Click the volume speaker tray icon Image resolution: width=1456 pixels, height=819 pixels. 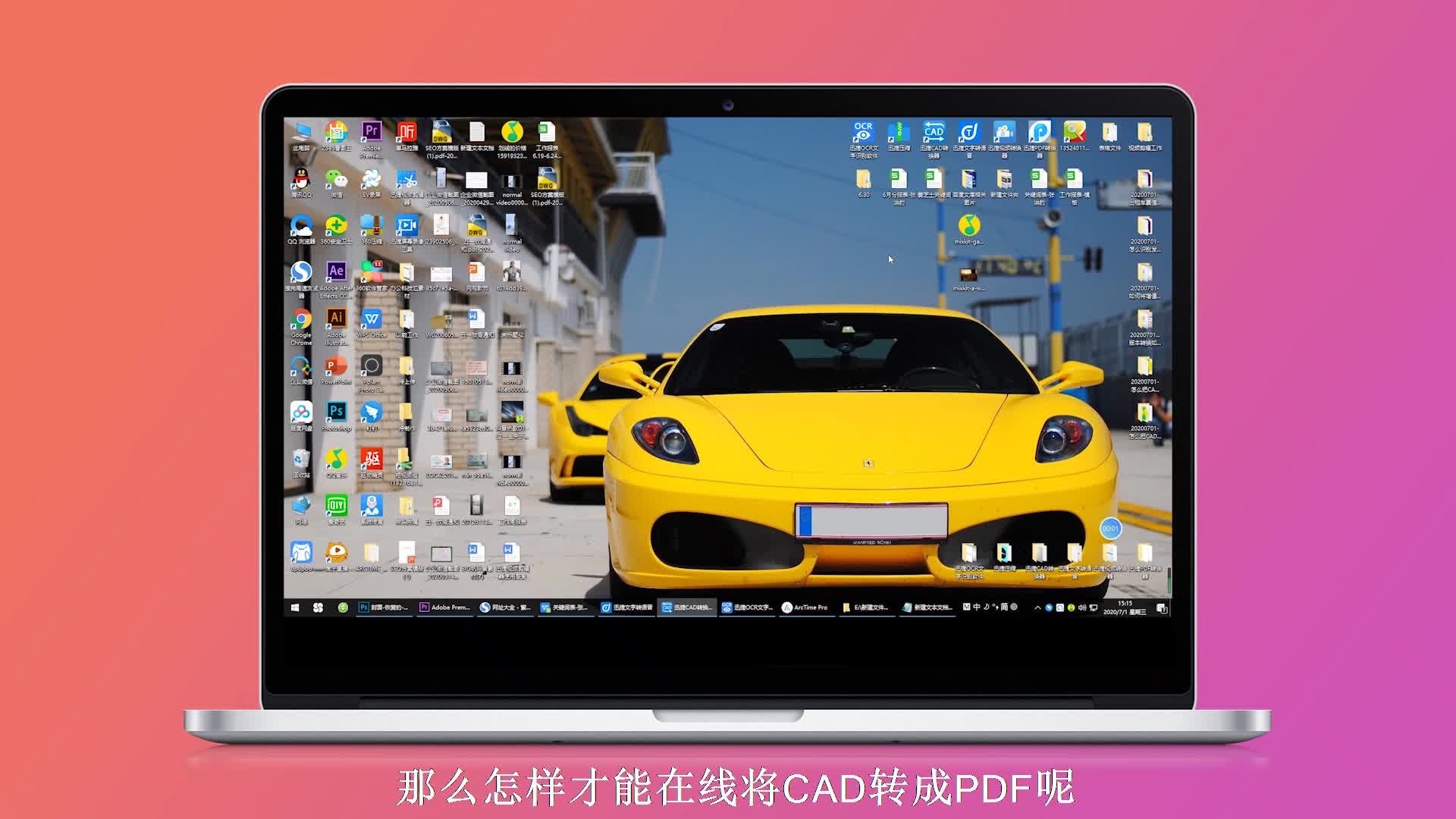tap(1081, 607)
